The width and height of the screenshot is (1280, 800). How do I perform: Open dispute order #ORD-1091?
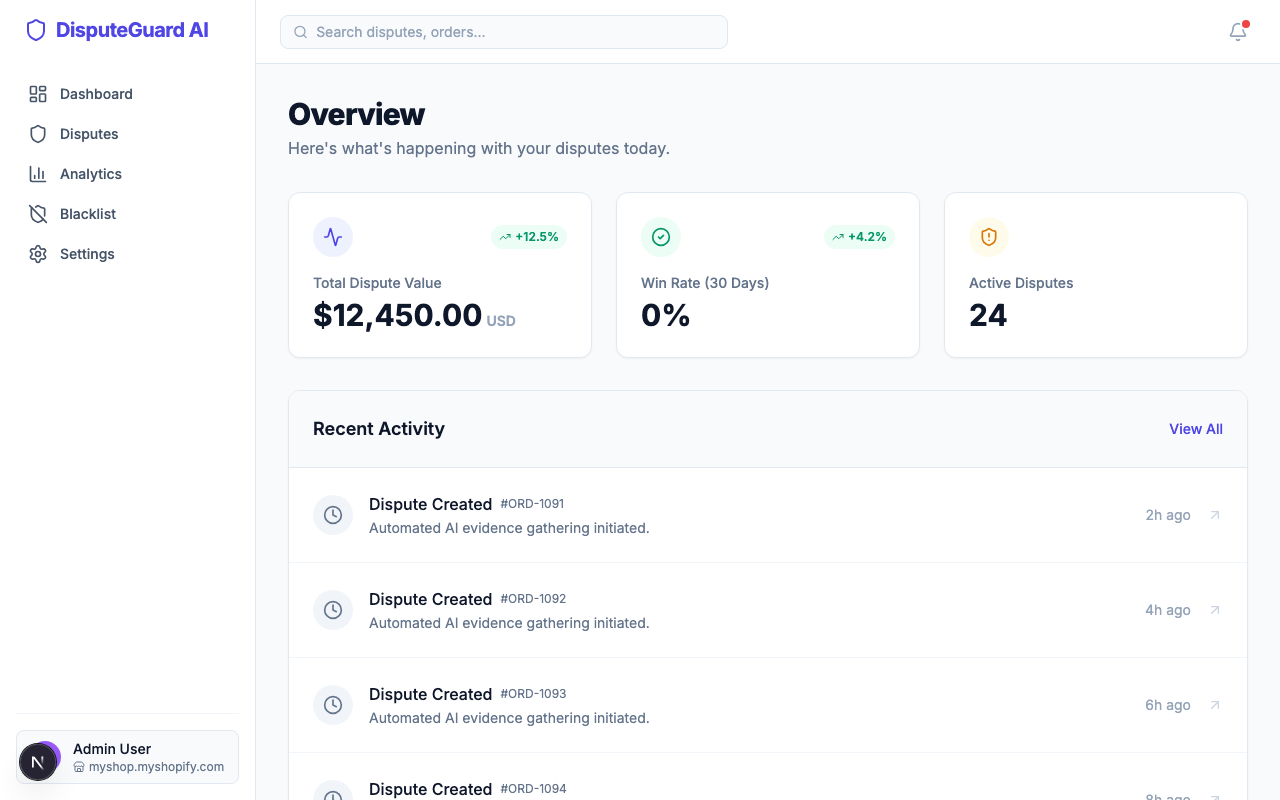[x=532, y=504]
